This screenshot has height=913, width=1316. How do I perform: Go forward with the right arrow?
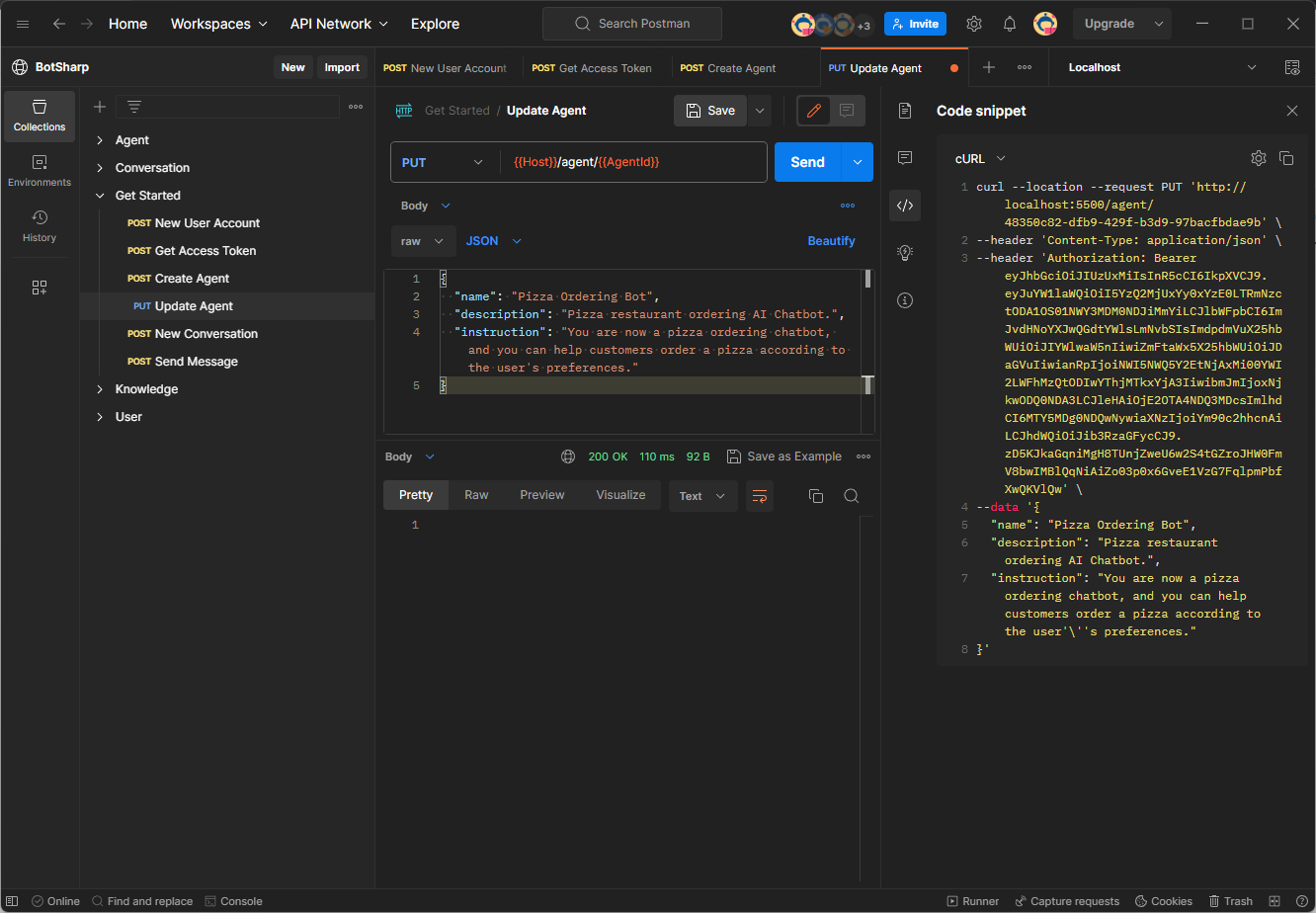click(x=87, y=24)
